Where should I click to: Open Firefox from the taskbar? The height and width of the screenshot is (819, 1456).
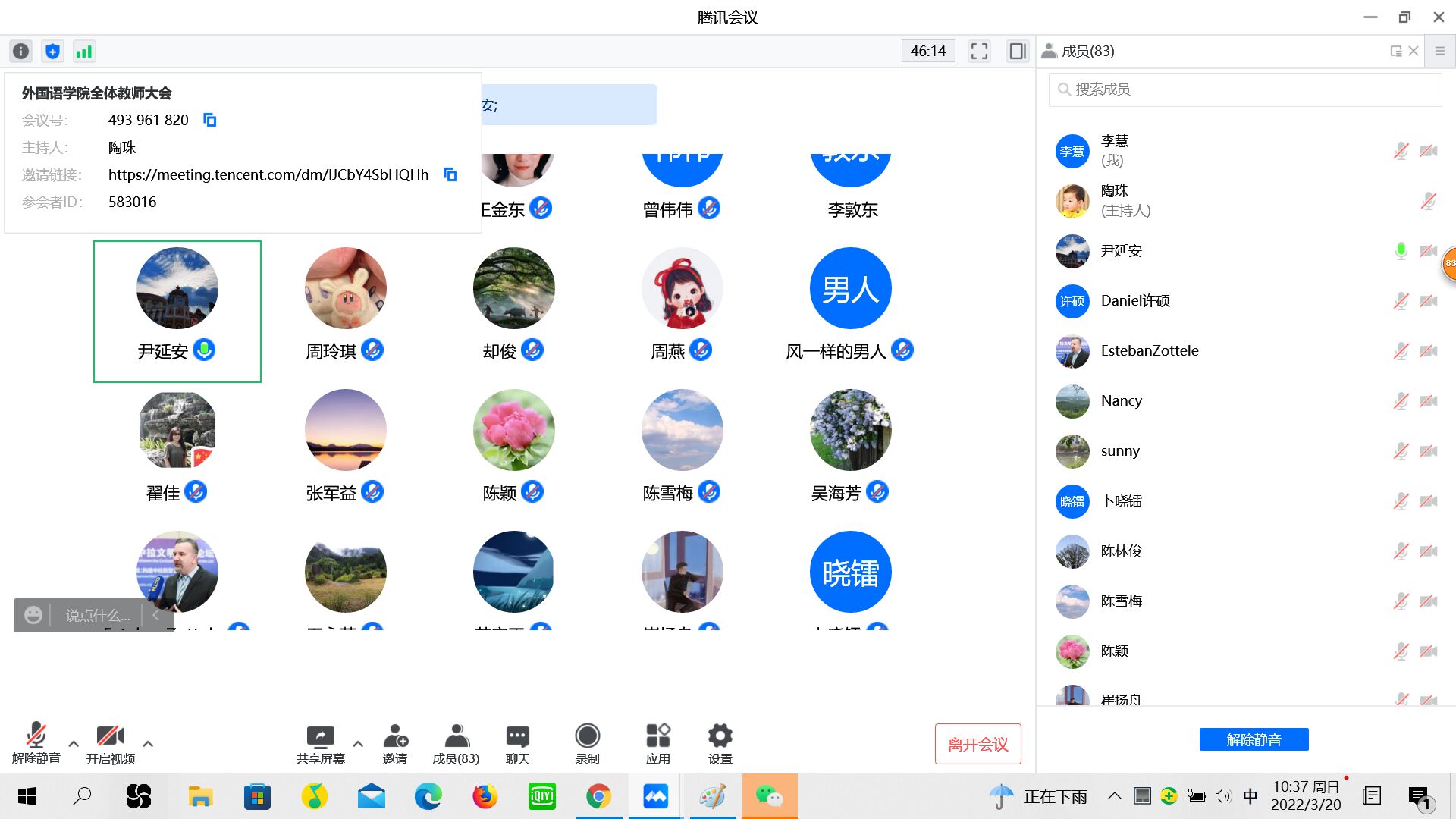485,796
